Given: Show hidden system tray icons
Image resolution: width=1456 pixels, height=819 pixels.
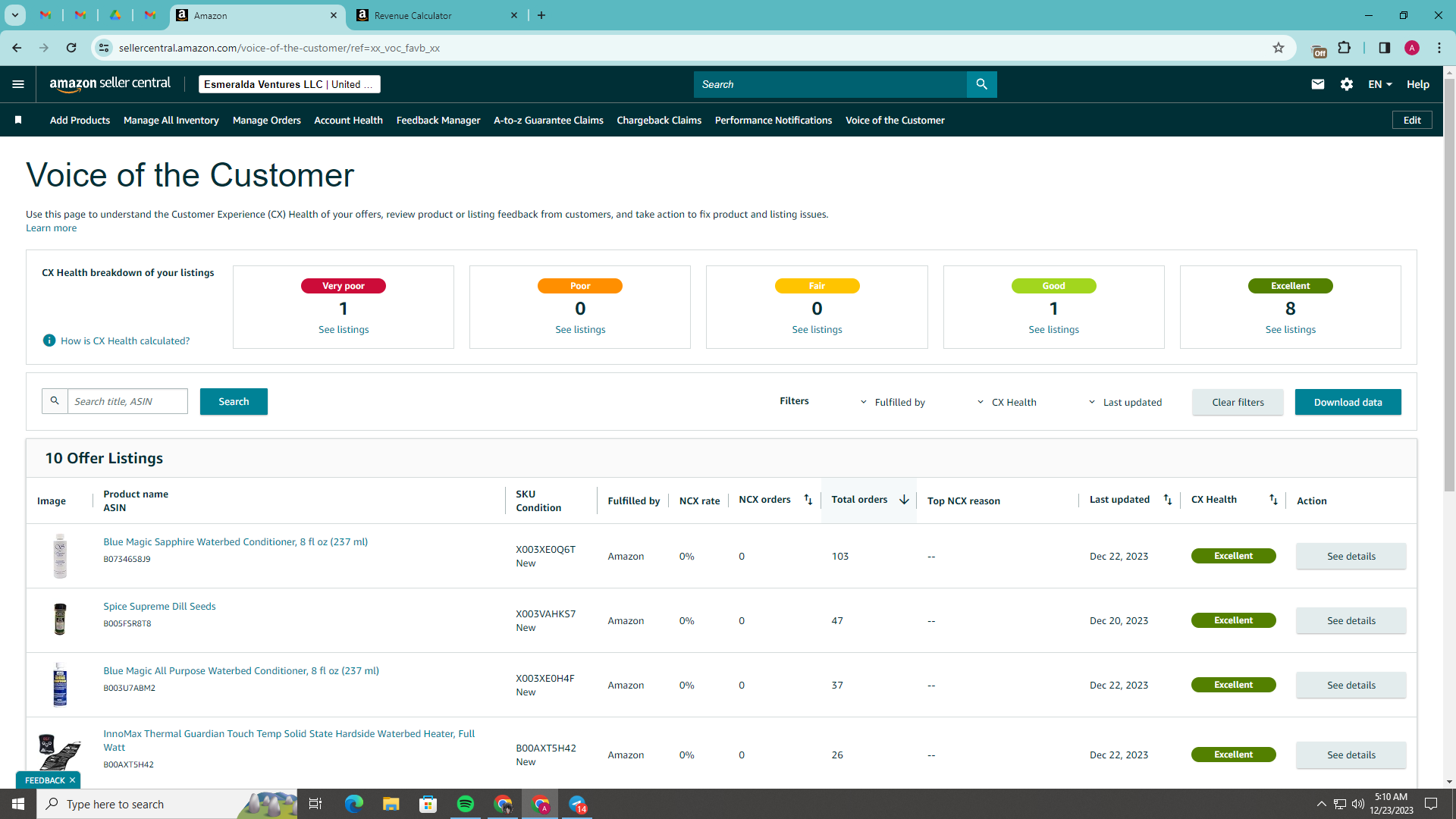Looking at the screenshot, I should (x=1321, y=804).
